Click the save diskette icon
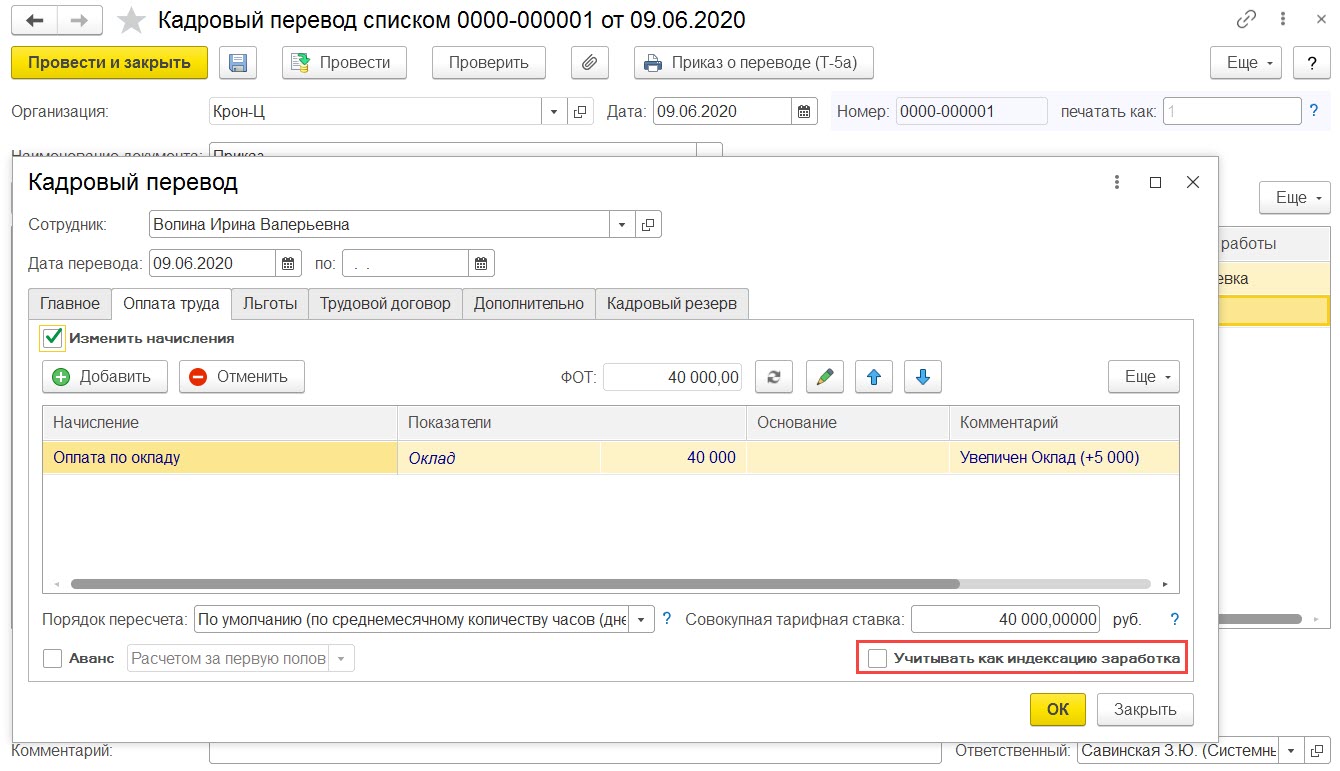 point(238,63)
